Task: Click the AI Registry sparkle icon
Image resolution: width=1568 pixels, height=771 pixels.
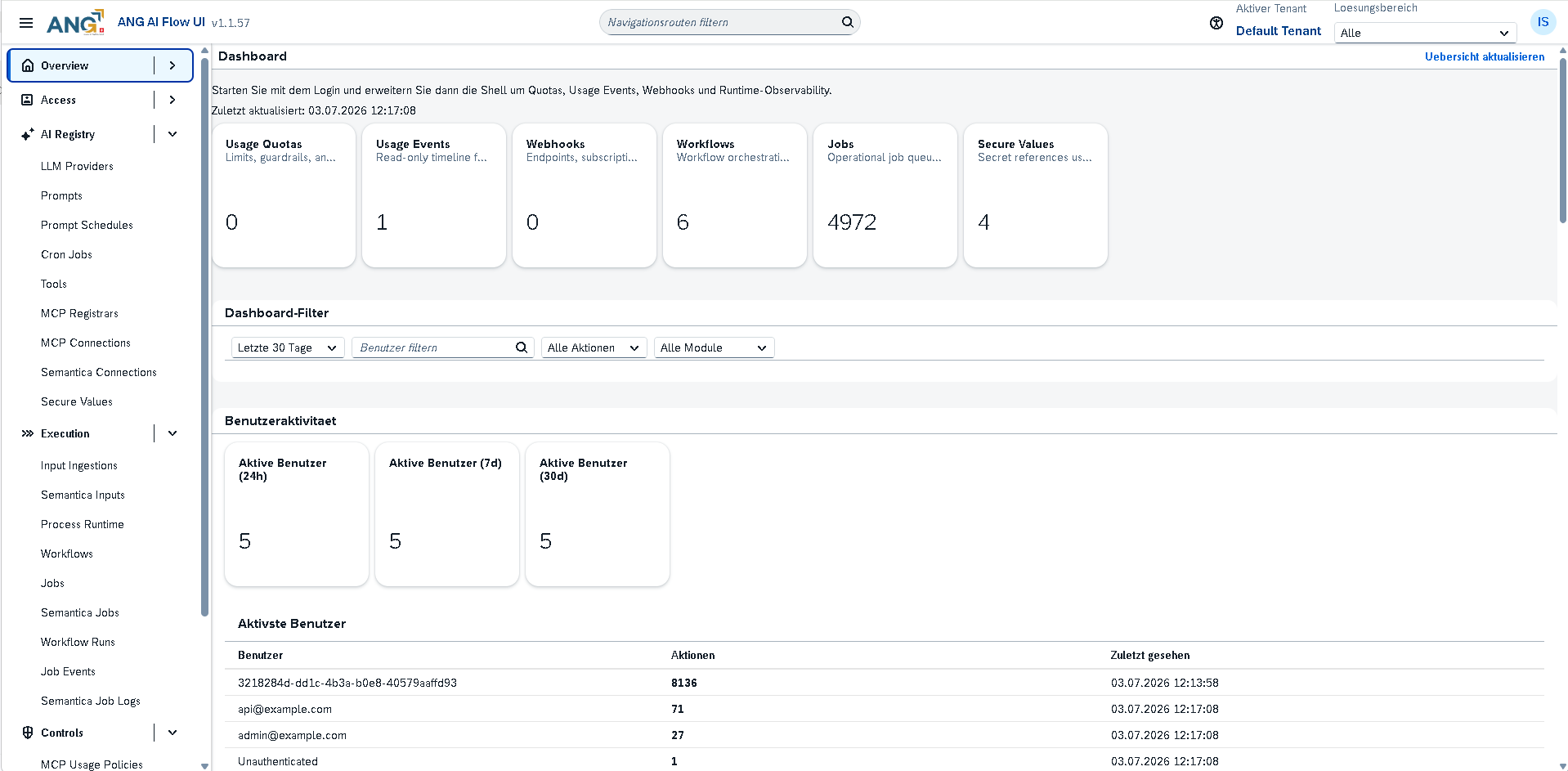Action: pos(28,134)
